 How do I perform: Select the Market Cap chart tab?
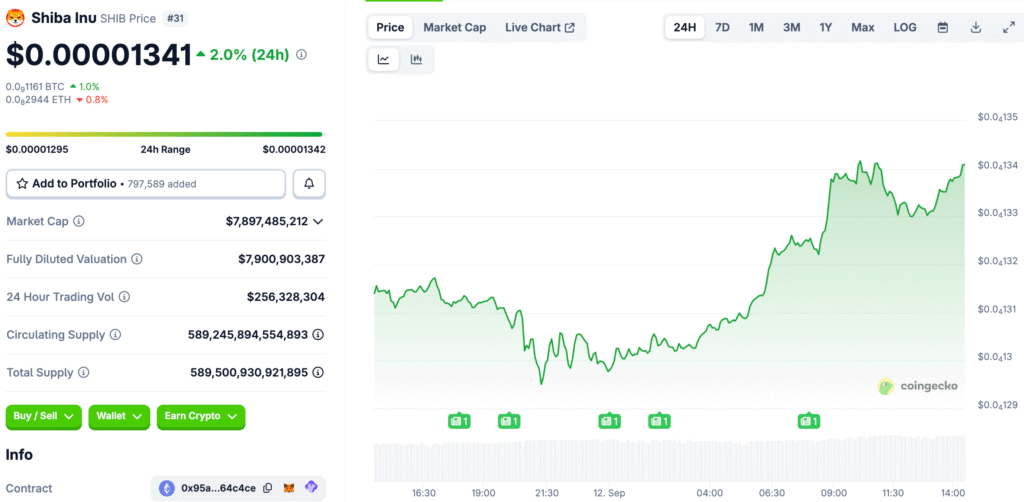(455, 27)
